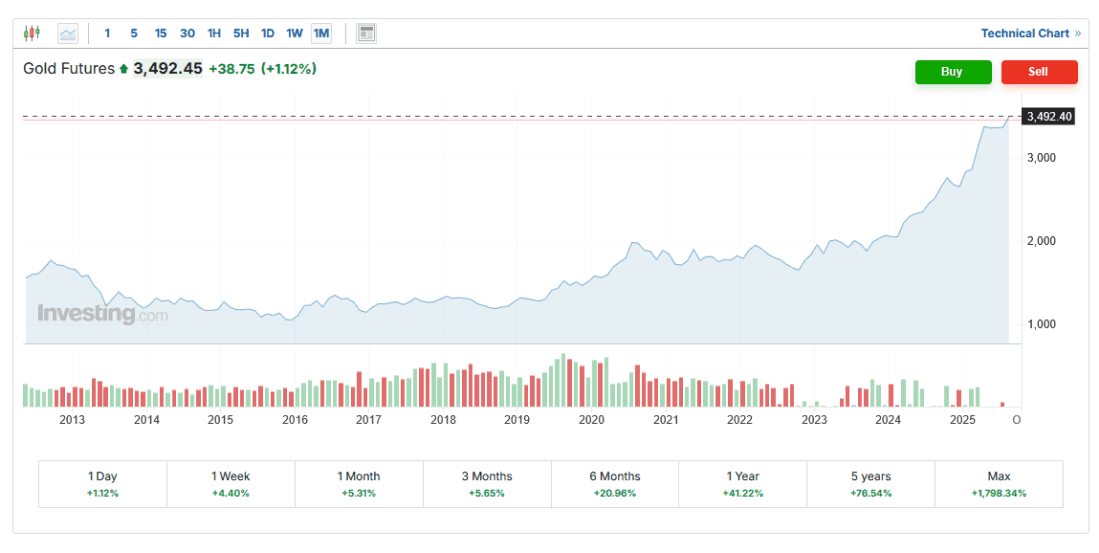Click the Investing.com watermark logo
The width and height of the screenshot is (1099, 553).
[x=102, y=314]
